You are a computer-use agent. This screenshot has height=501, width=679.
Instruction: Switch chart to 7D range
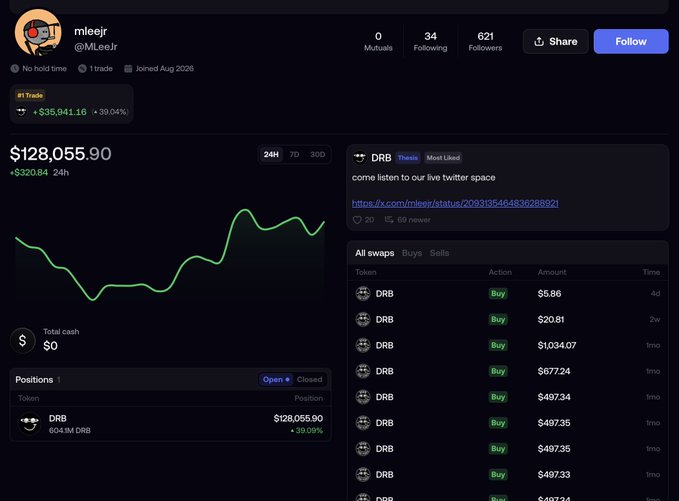point(294,155)
